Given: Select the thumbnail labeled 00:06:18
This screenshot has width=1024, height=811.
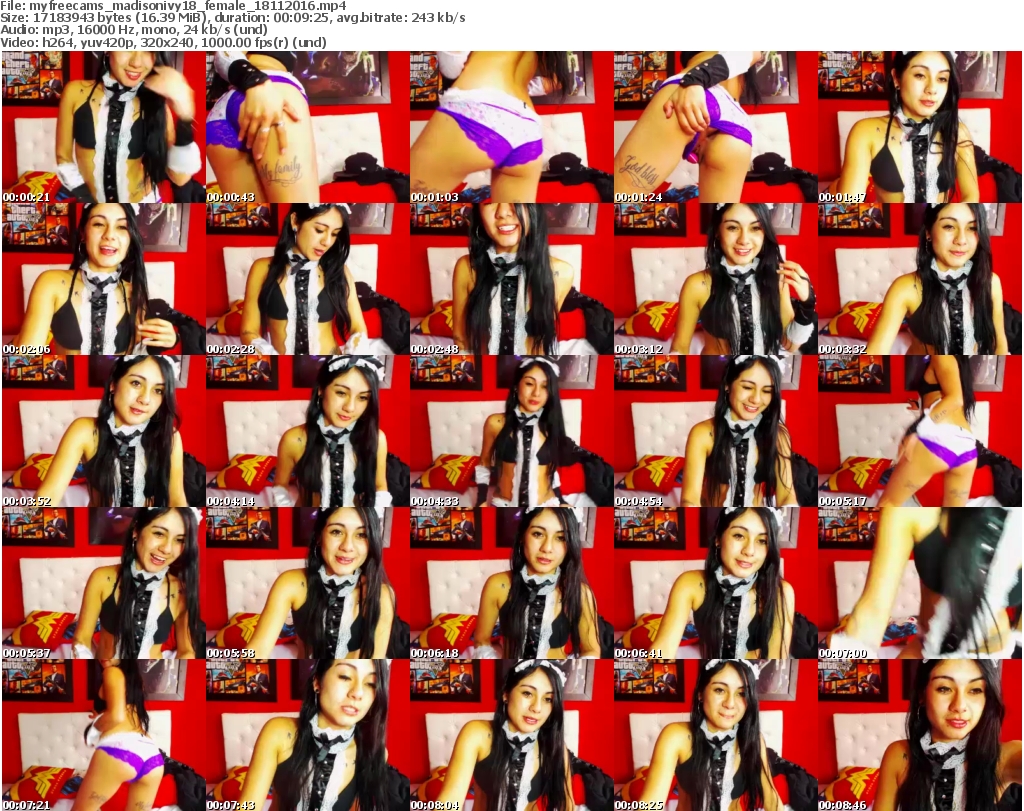Looking at the screenshot, I should (510, 583).
